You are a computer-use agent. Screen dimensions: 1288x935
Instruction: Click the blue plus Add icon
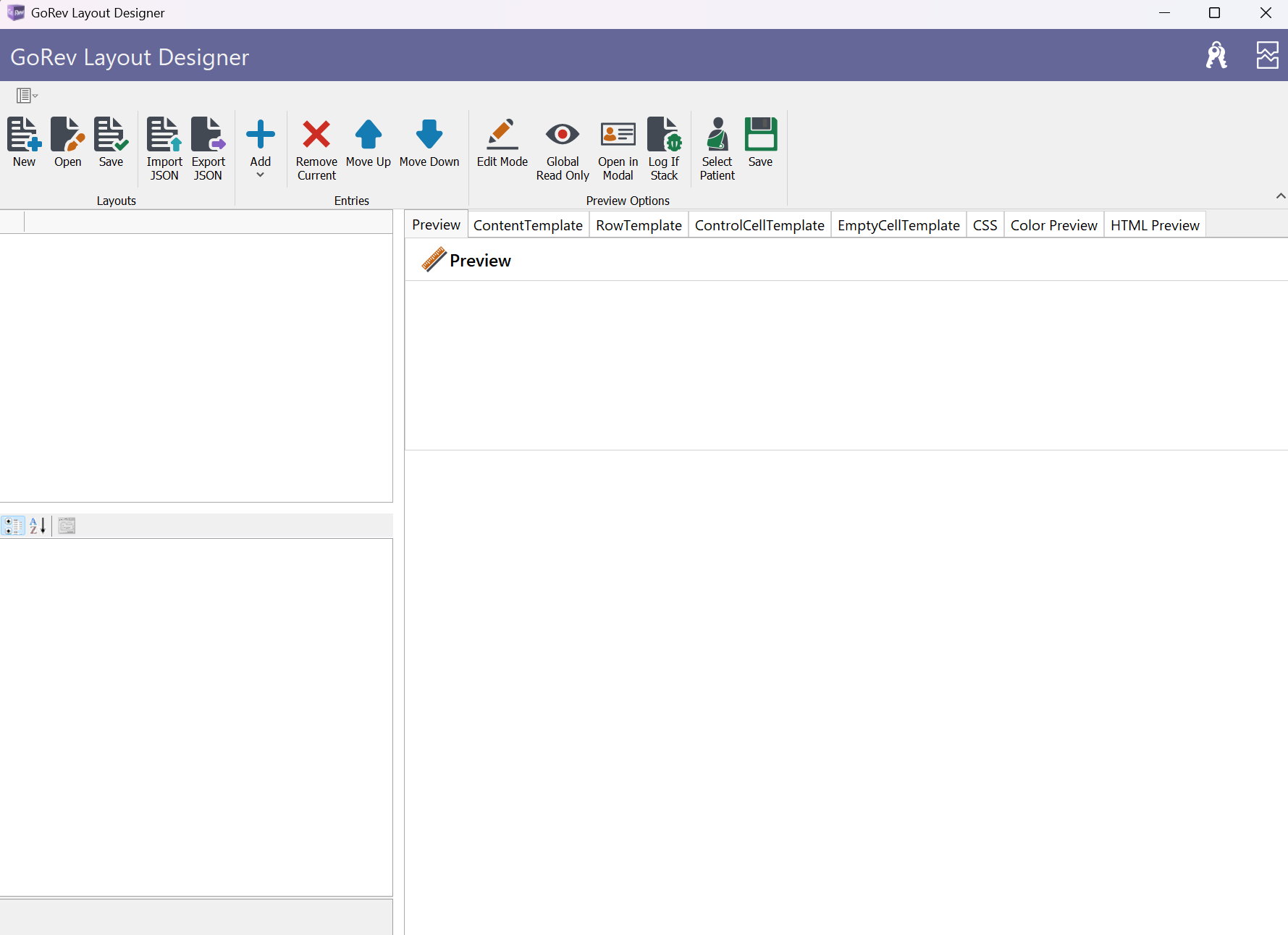(x=261, y=135)
